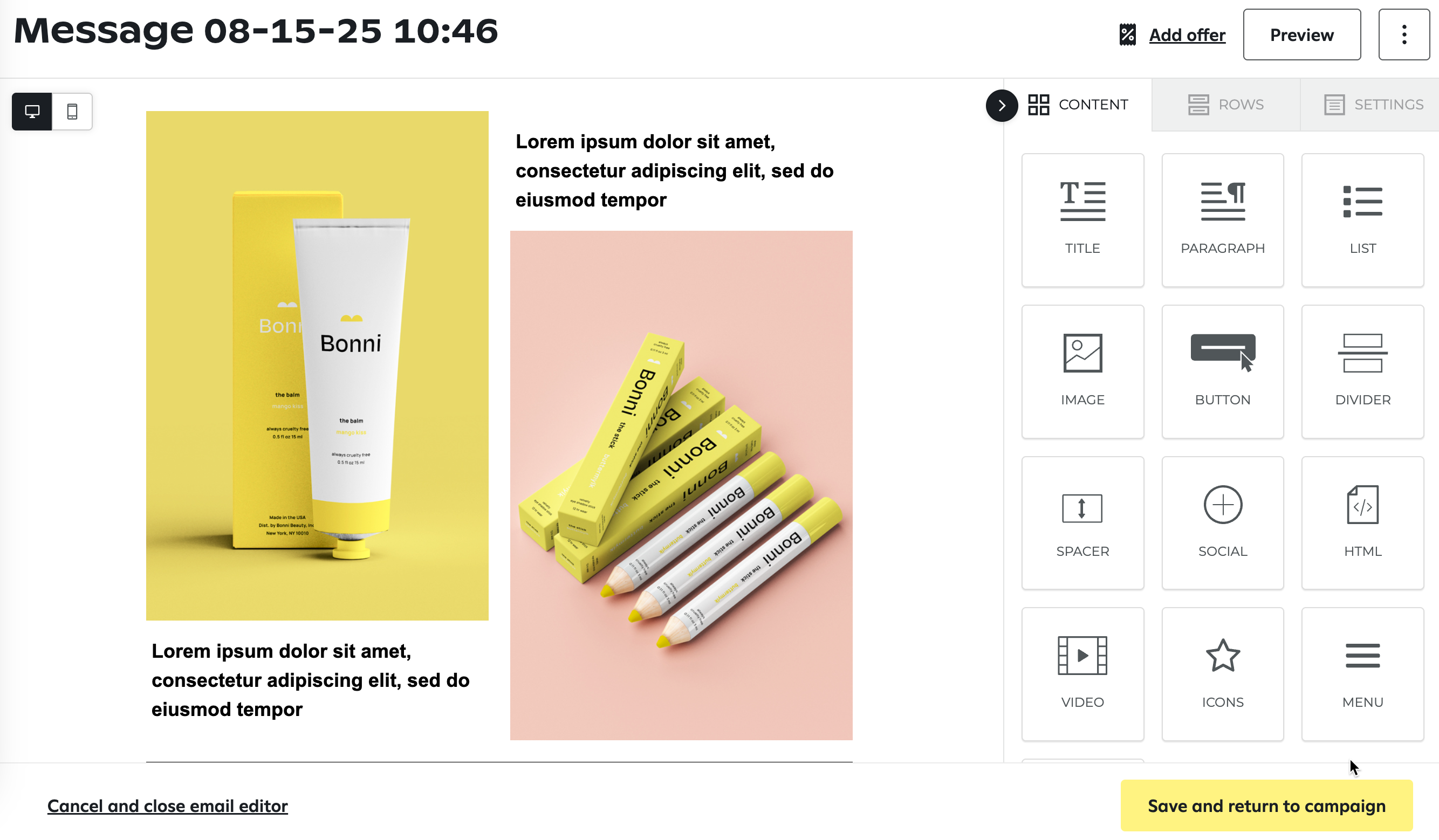Viewport: 1439px width, 840px height.
Task: Click Save and return to campaign
Action: (x=1266, y=805)
